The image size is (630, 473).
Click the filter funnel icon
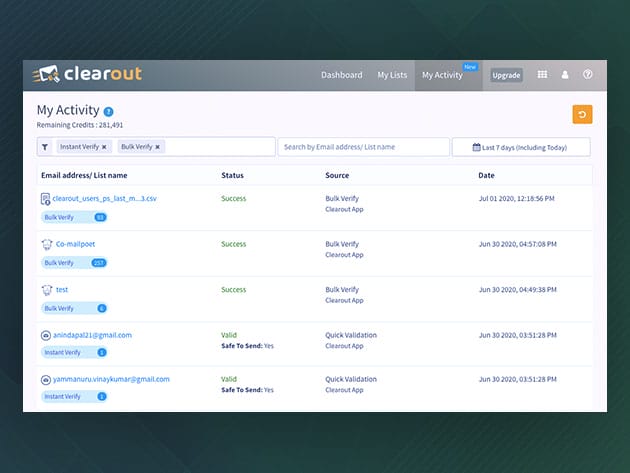pos(45,147)
